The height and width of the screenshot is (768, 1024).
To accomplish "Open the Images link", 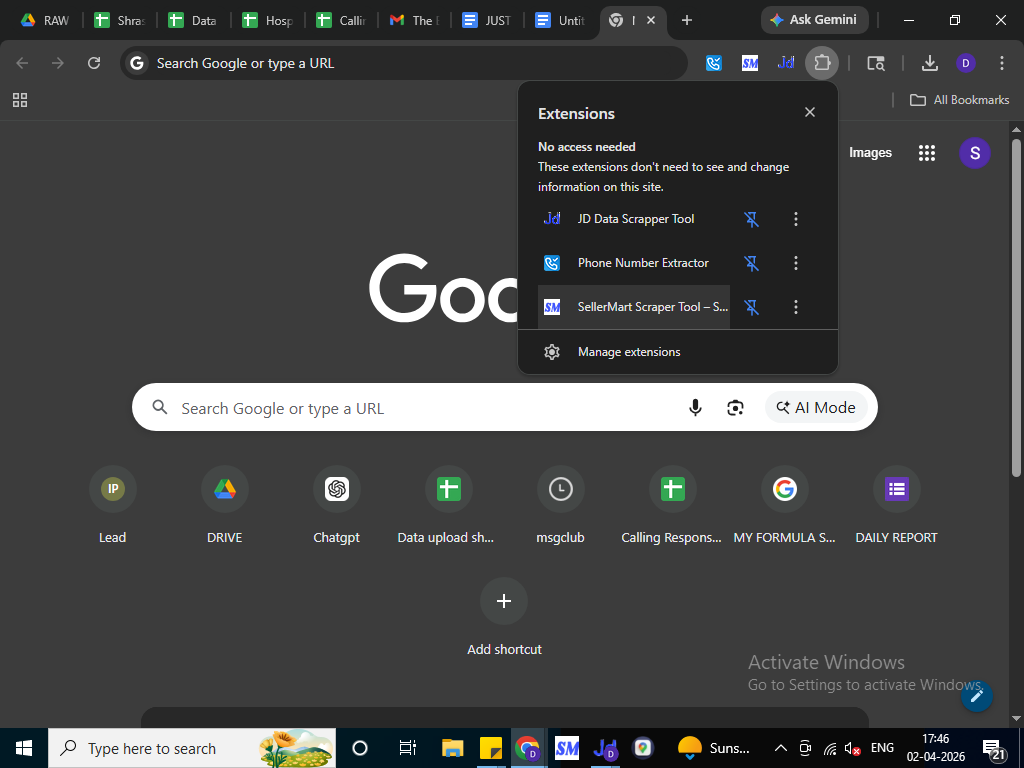I will (x=870, y=153).
